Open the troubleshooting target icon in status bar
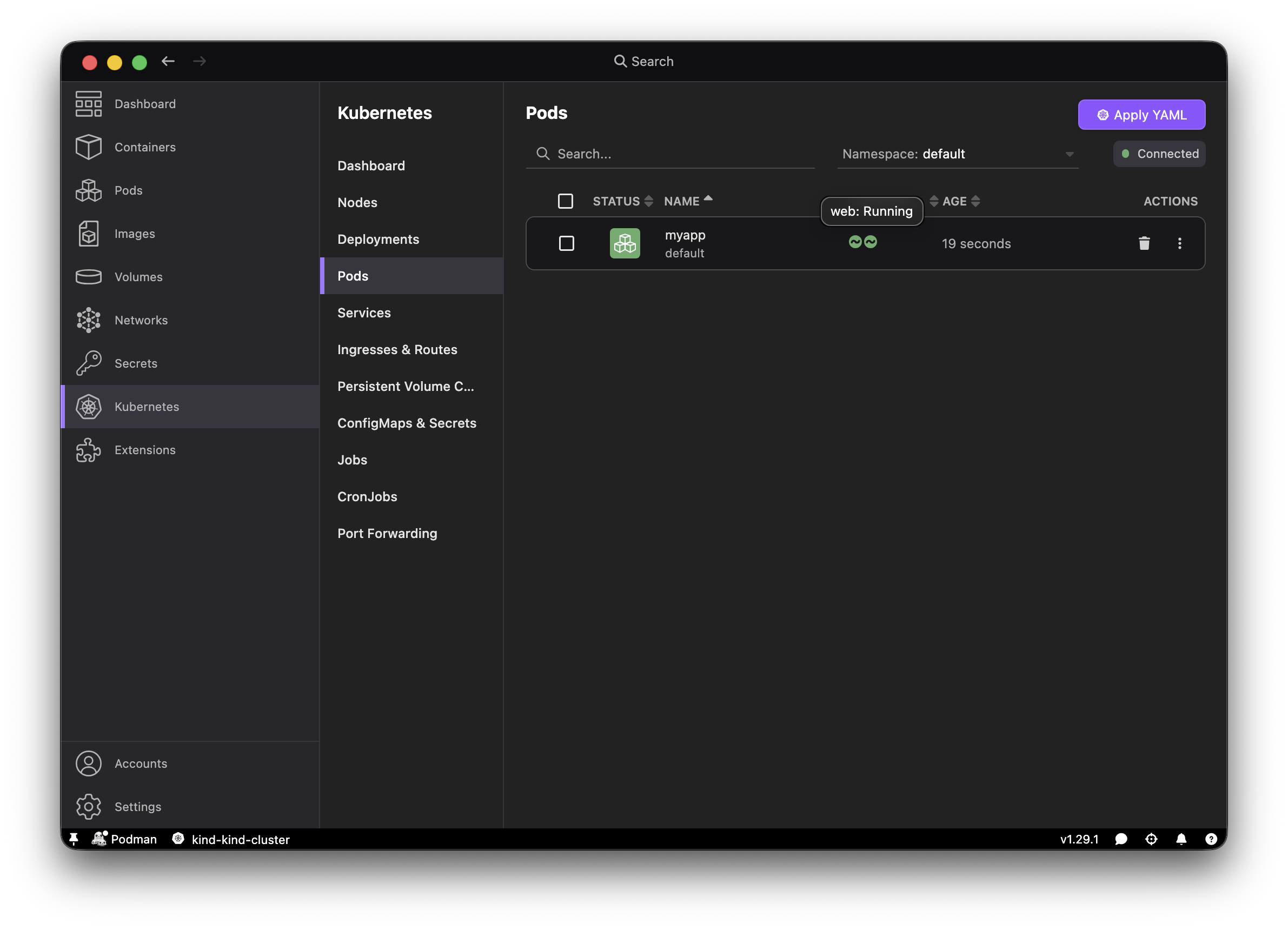The height and width of the screenshot is (930, 1288). 1151,839
